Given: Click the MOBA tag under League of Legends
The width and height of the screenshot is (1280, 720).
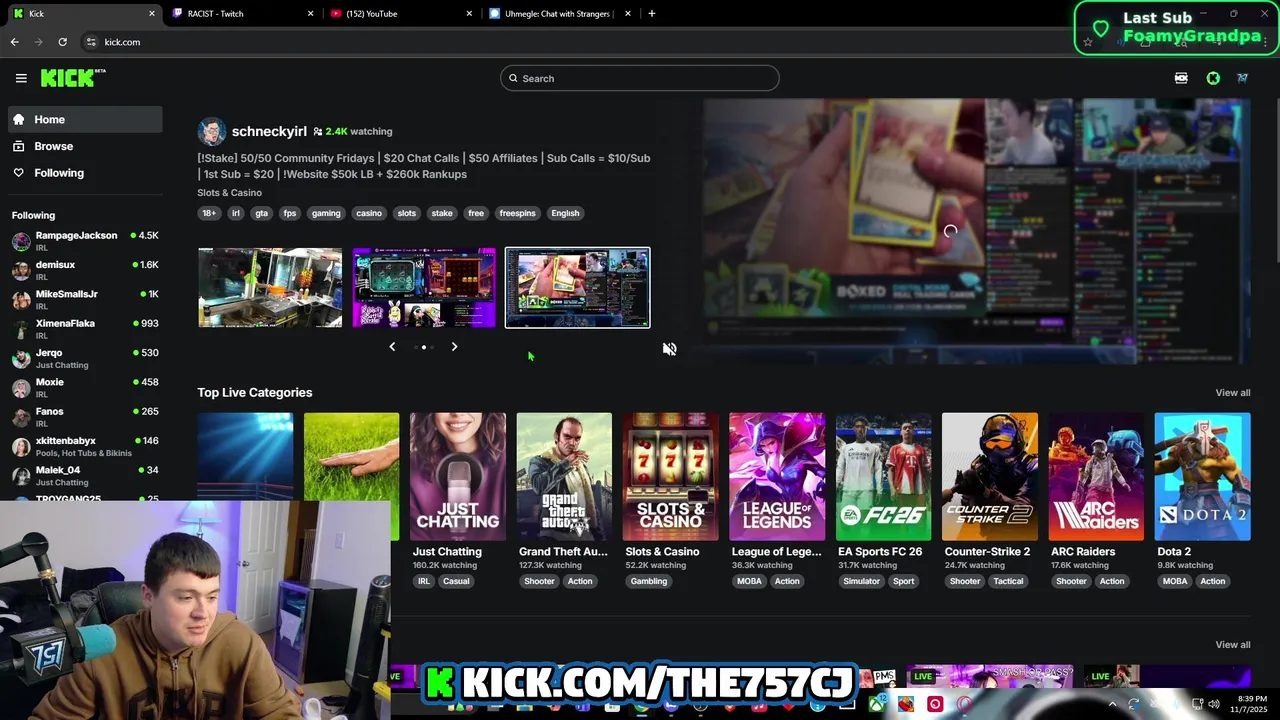Looking at the screenshot, I should click(x=748, y=581).
